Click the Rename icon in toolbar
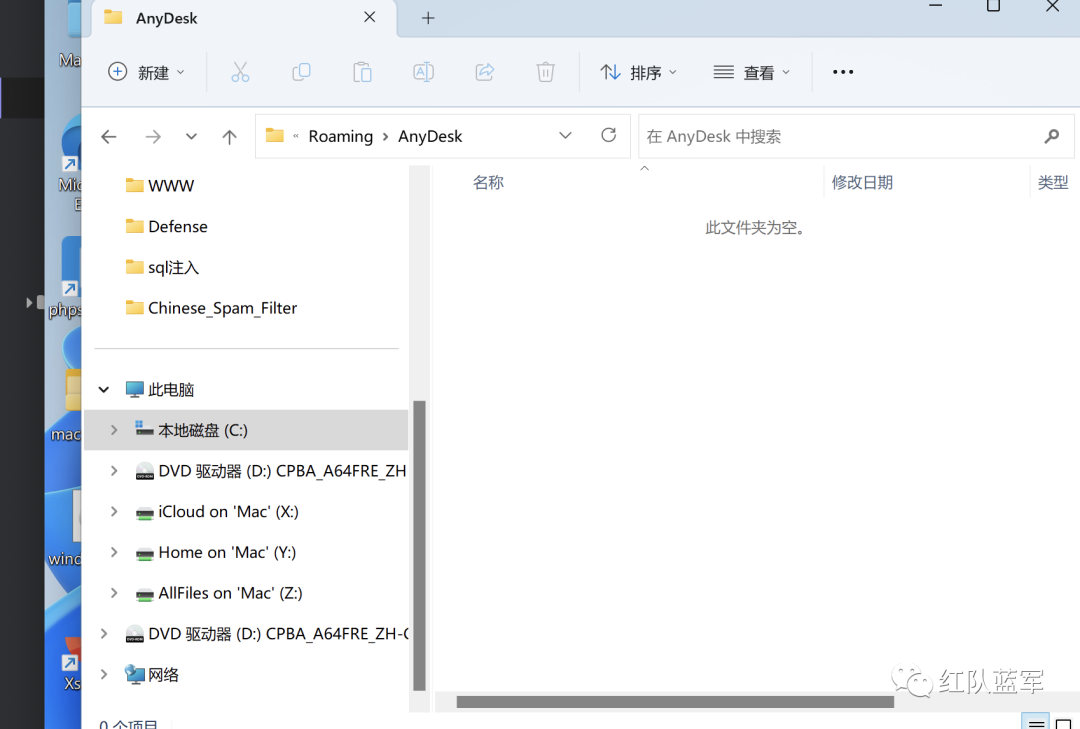The image size is (1080, 729). coord(423,72)
